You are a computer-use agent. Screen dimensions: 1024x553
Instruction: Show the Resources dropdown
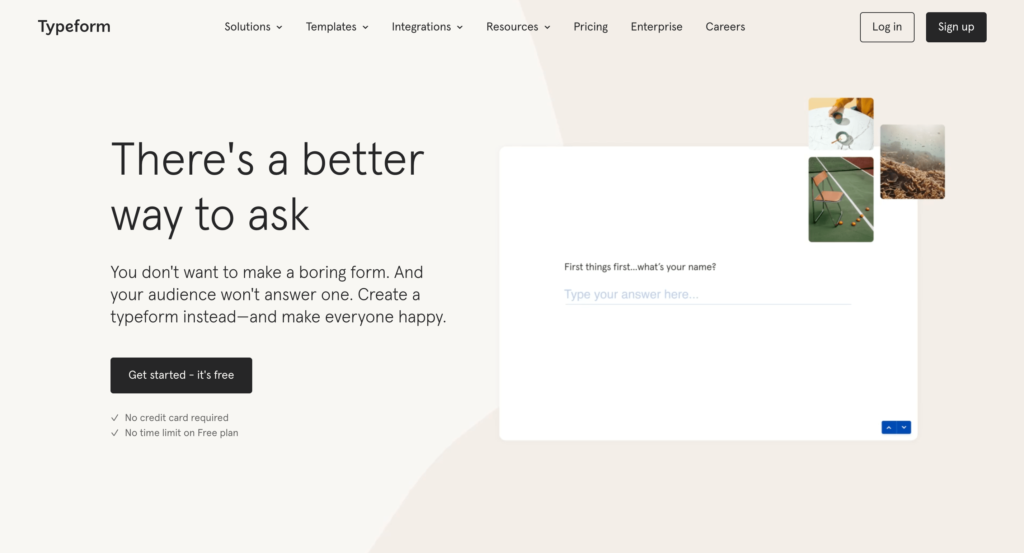pos(518,27)
